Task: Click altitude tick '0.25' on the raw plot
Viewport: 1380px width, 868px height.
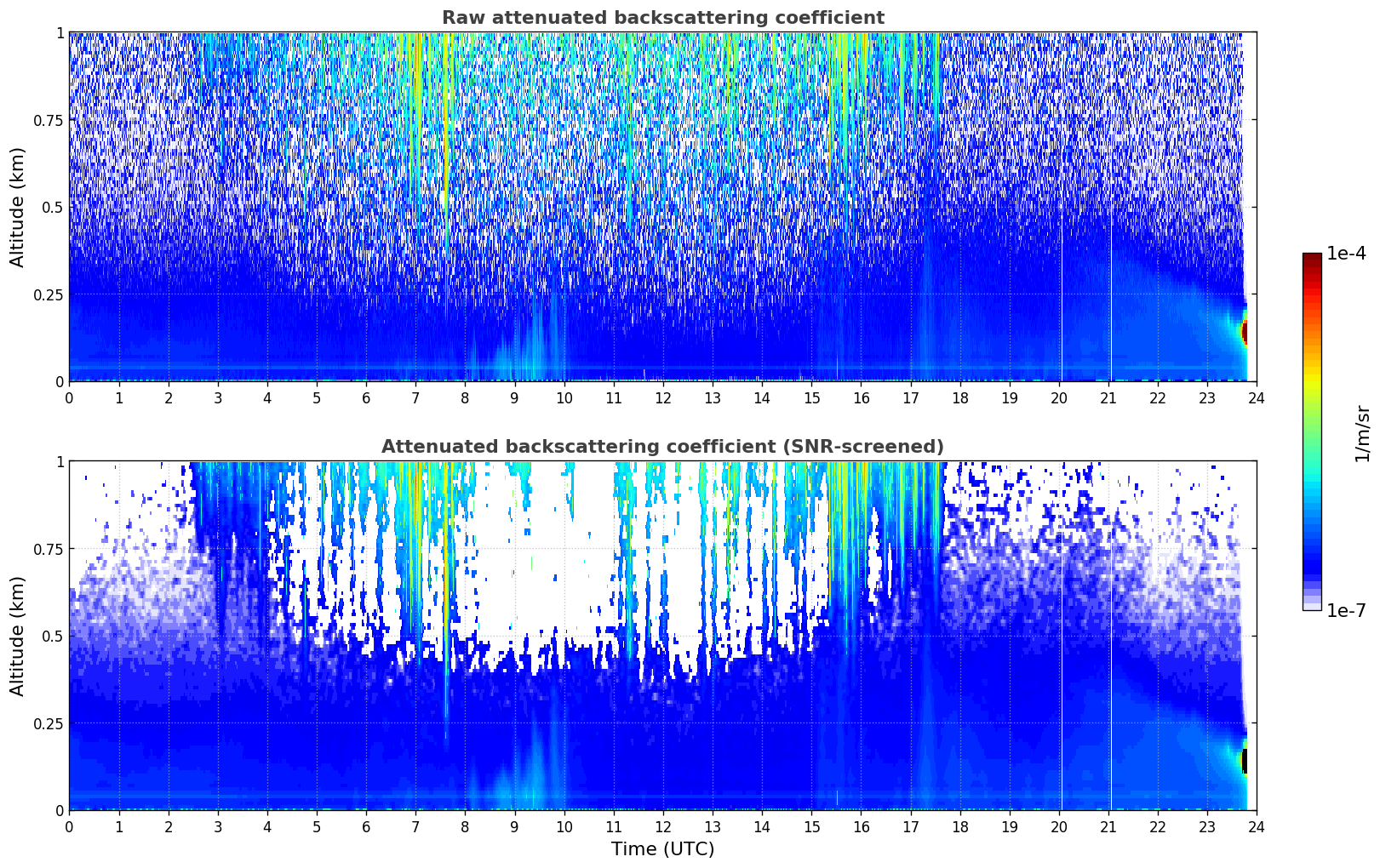Action: coord(48,294)
